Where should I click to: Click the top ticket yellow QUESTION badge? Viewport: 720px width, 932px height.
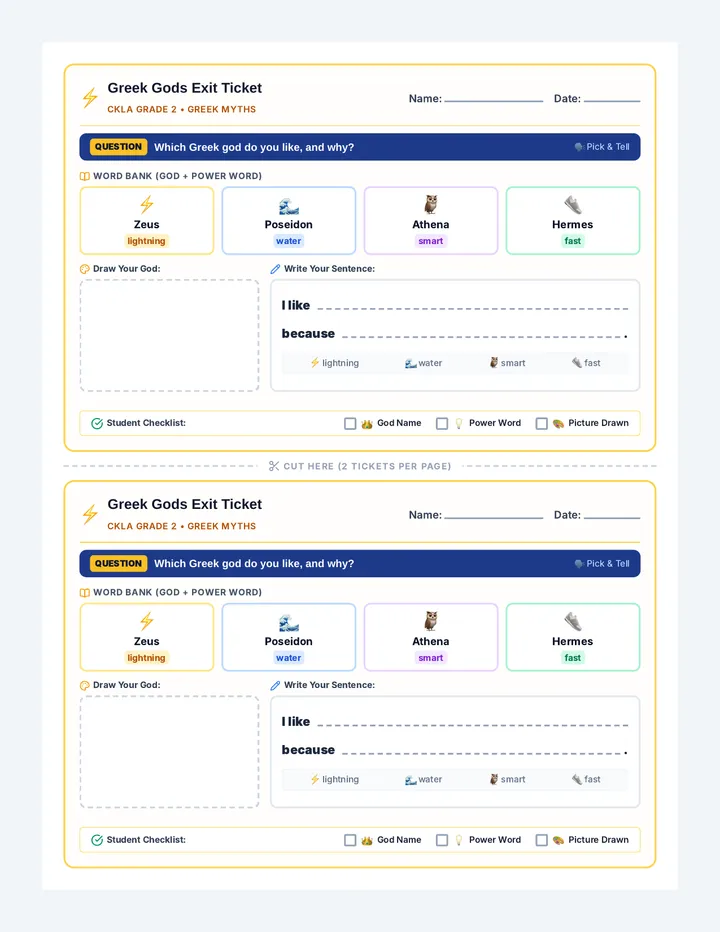point(118,147)
